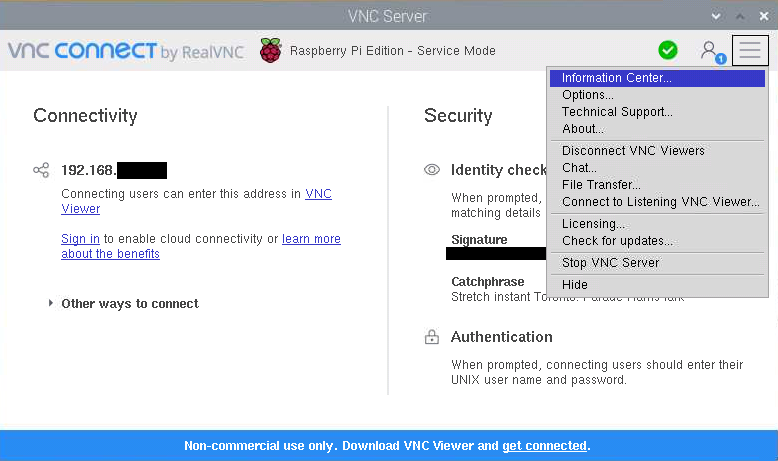This screenshot has height=461, width=778.
Task: Click the padlock icon beside Authentication
Action: (x=432, y=337)
